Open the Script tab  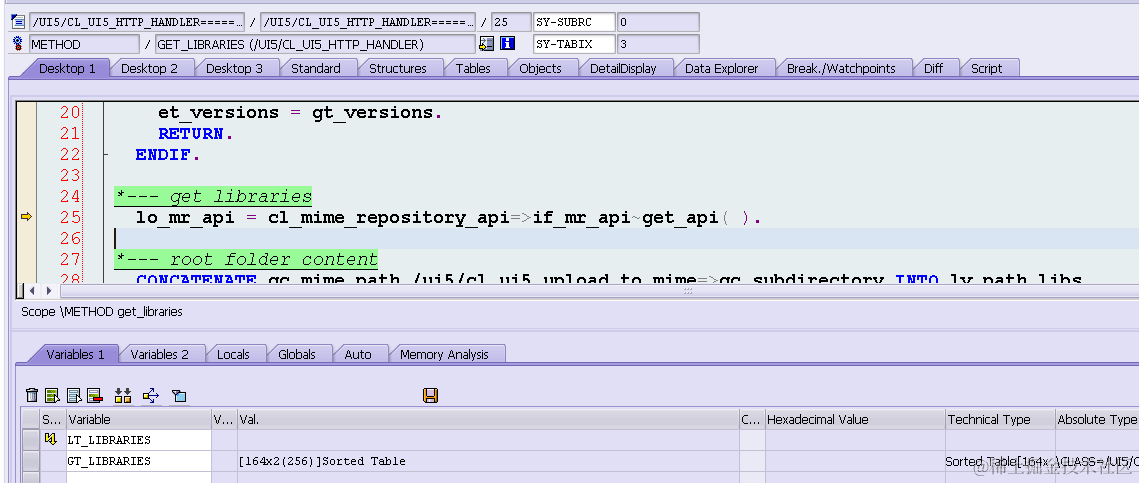(x=986, y=68)
